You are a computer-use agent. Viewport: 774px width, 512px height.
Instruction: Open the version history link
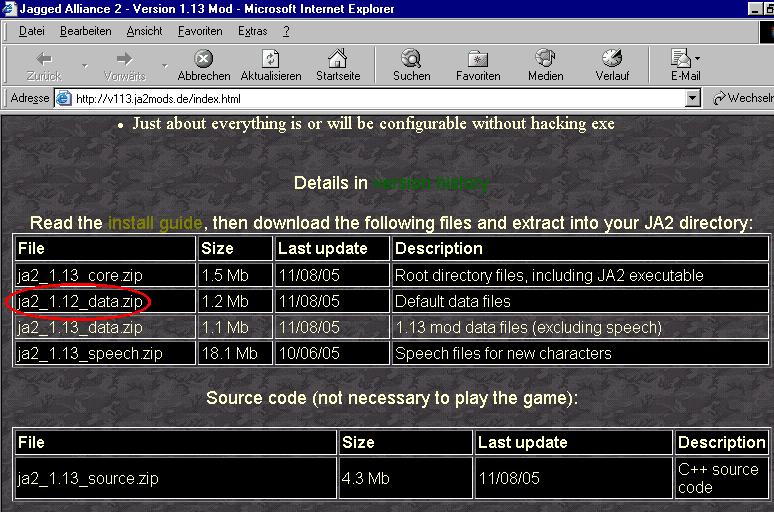pyautogui.click(x=430, y=184)
